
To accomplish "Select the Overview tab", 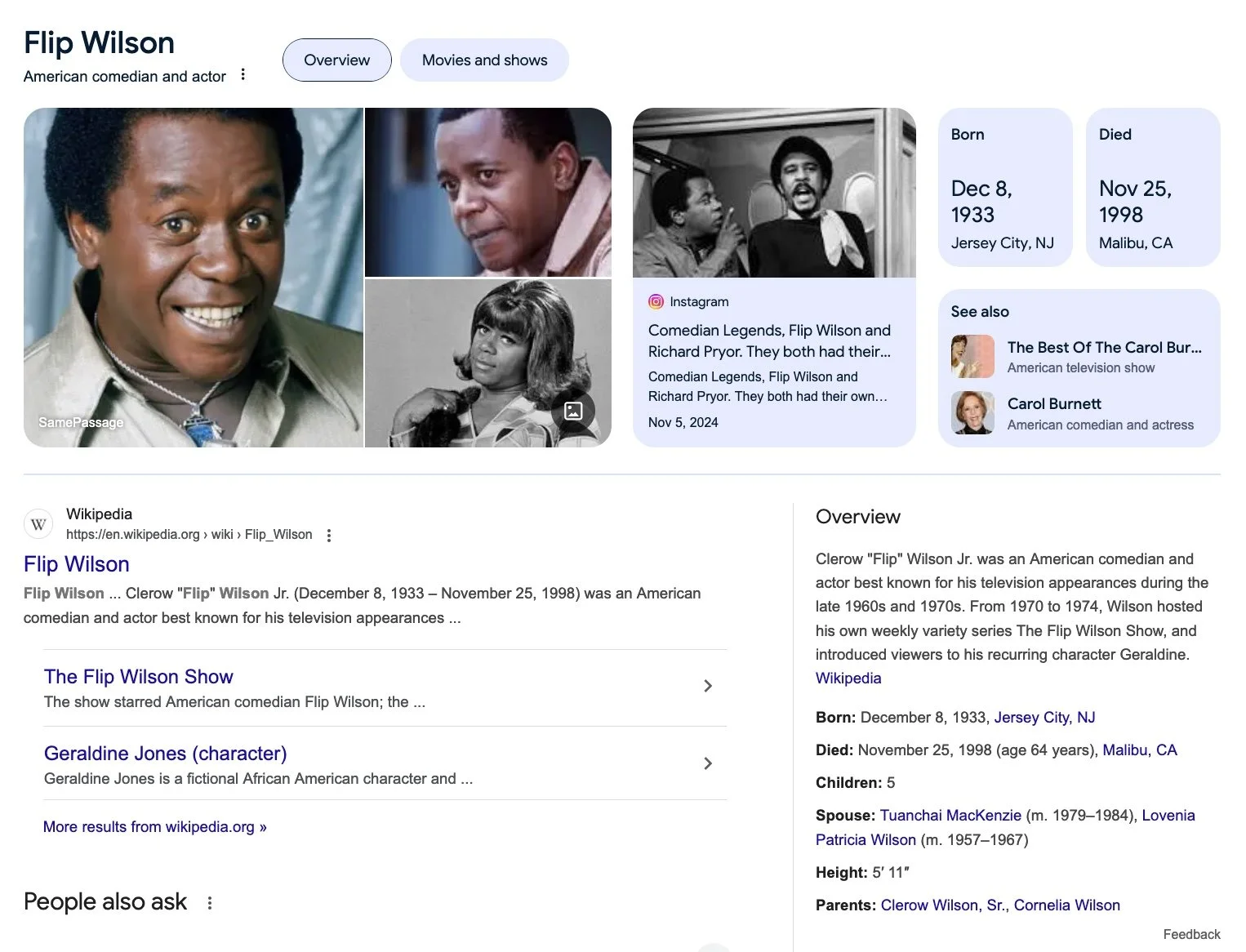I will point(336,60).
